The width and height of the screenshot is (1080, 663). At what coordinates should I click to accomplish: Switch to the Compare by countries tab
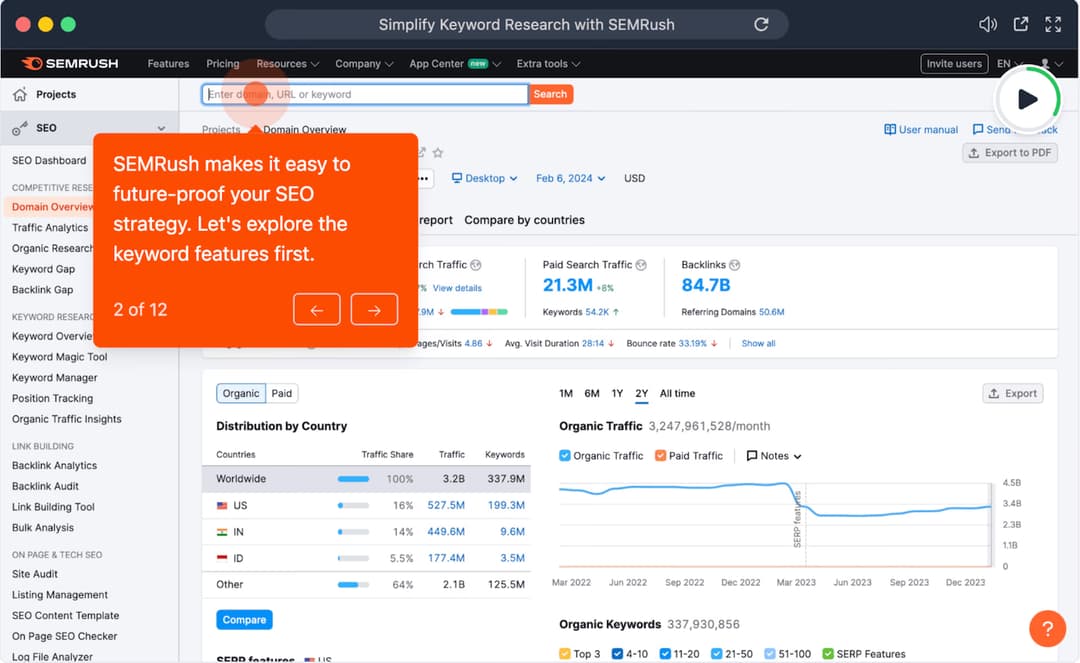(524, 220)
